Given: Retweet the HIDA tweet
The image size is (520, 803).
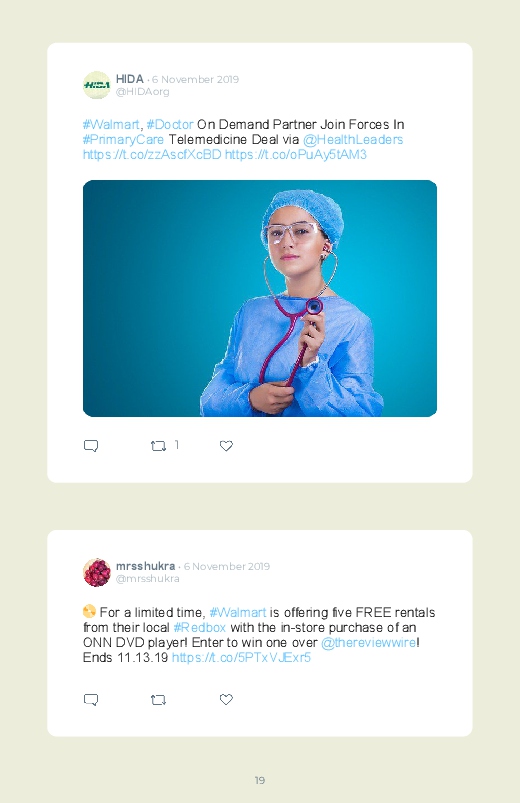Looking at the screenshot, I should coord(158,446).
